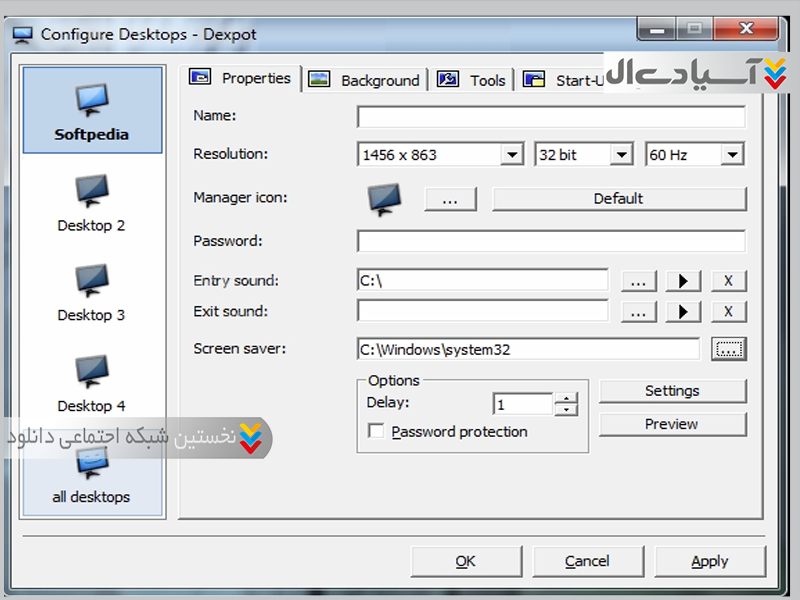Play the exit sound
This screenshot has width=800, height=600.
coord(683,312)
